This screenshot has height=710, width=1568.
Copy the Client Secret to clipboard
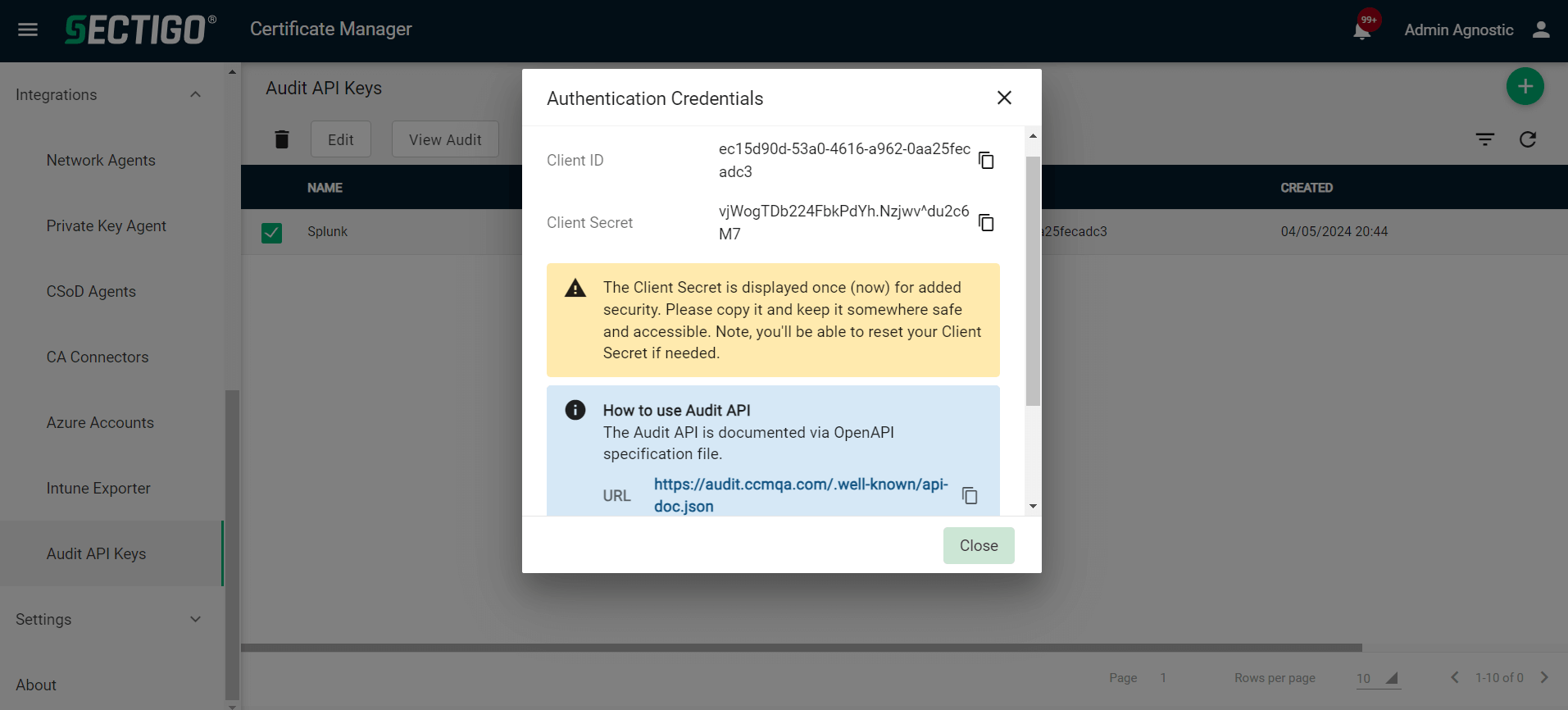point(986,222)
